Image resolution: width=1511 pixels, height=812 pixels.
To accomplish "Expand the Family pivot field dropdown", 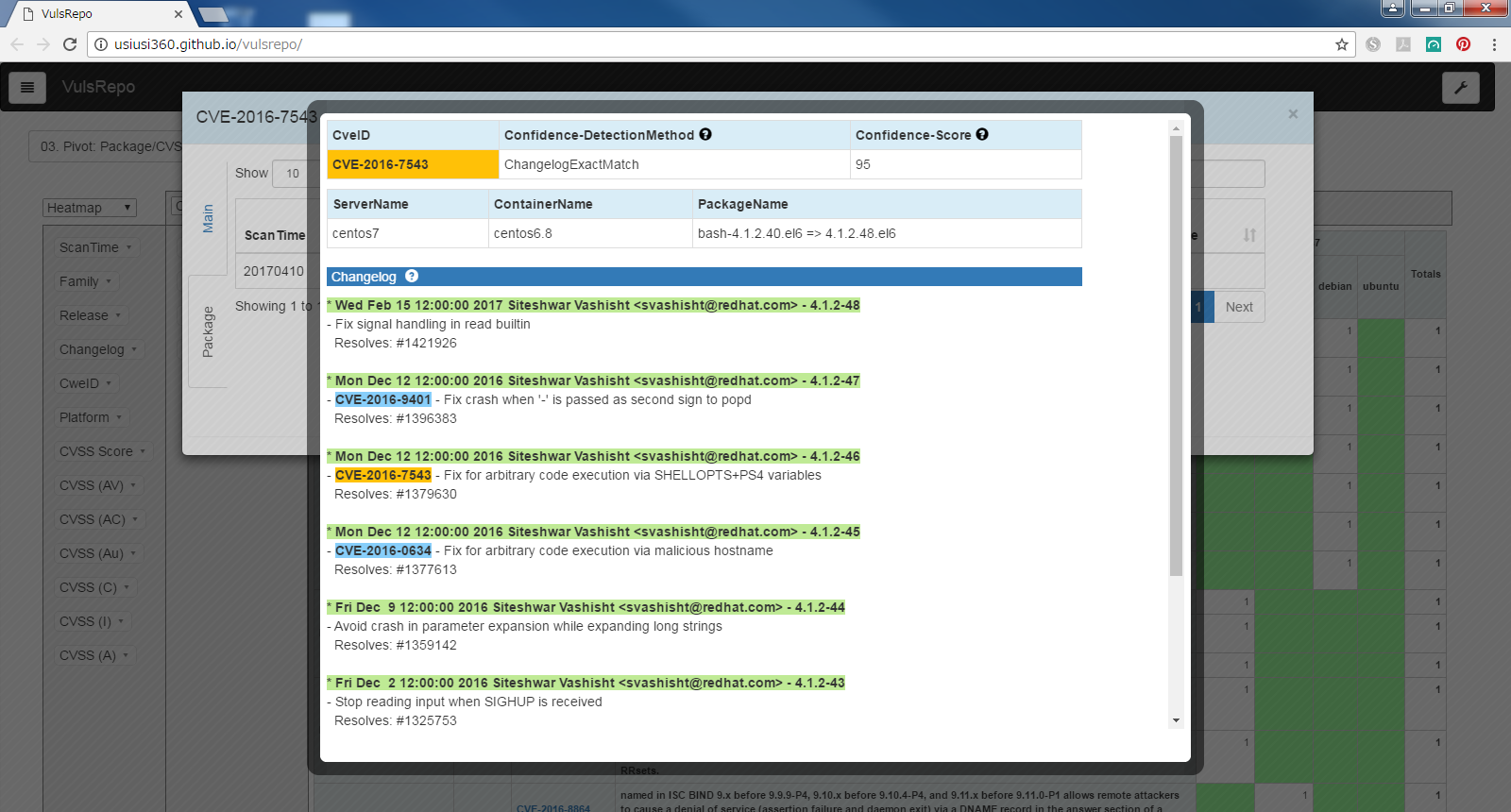I will [109, 281].
